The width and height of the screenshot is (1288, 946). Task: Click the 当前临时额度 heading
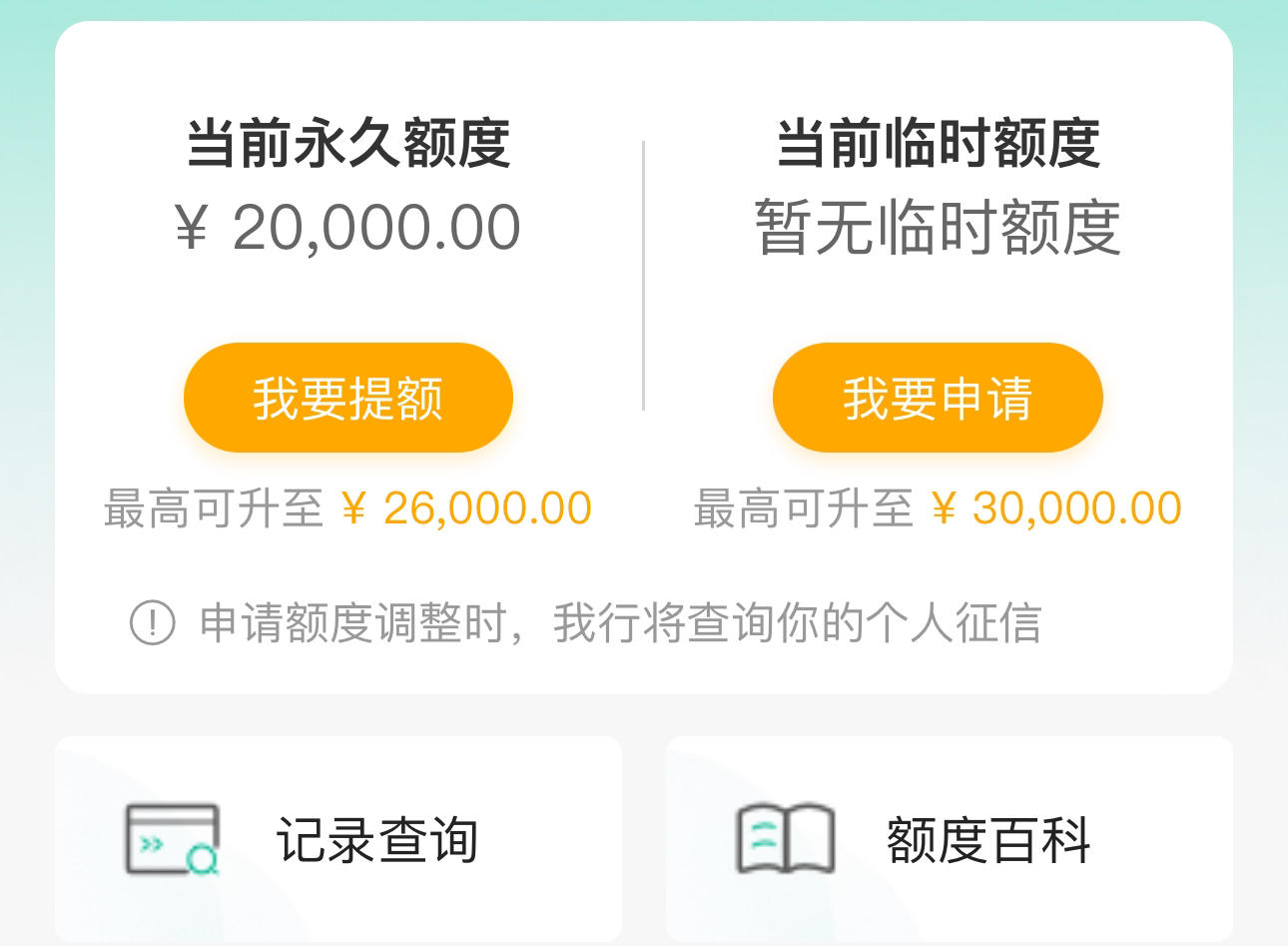[x=939, y=142]
